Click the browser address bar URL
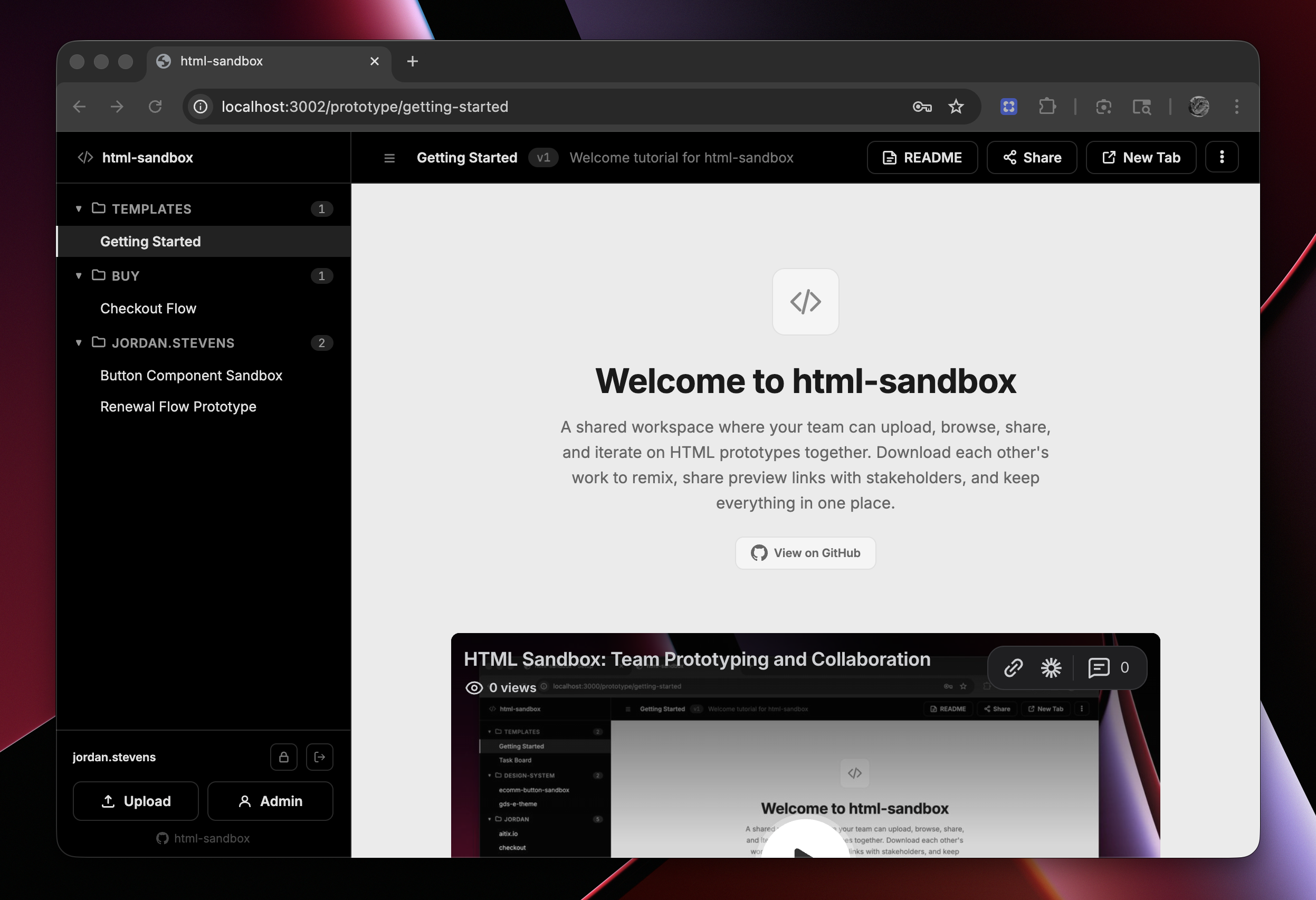This screenshot has height=900, width=1316. (x=365, y=107)
